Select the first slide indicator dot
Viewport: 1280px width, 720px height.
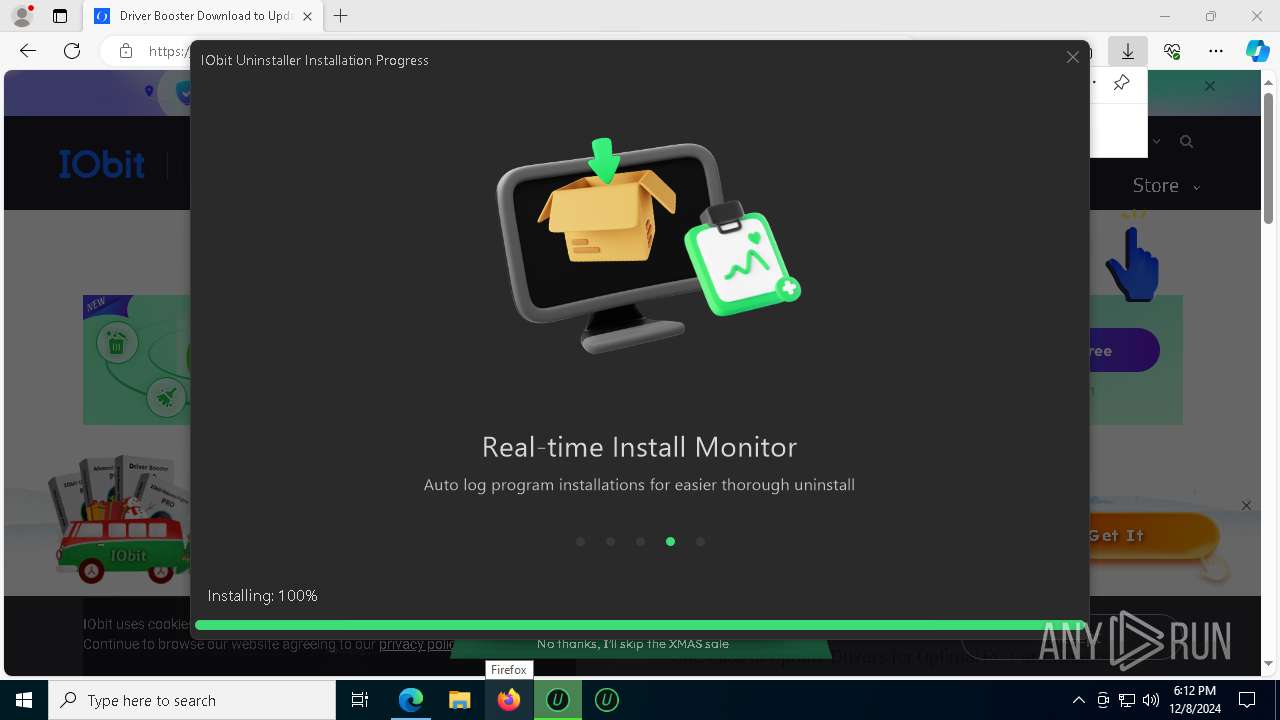coord(580,541)
